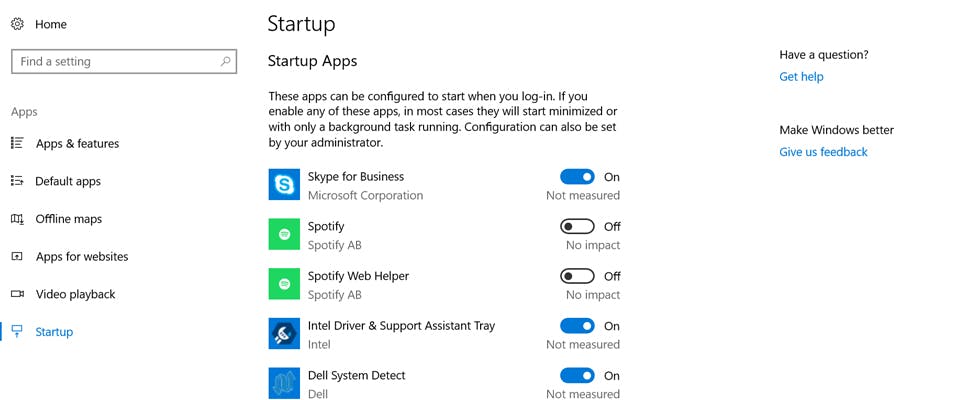Click the Dell System Detect icon
Viewport: 970px width, 400px height.
[x=284, y=384]
